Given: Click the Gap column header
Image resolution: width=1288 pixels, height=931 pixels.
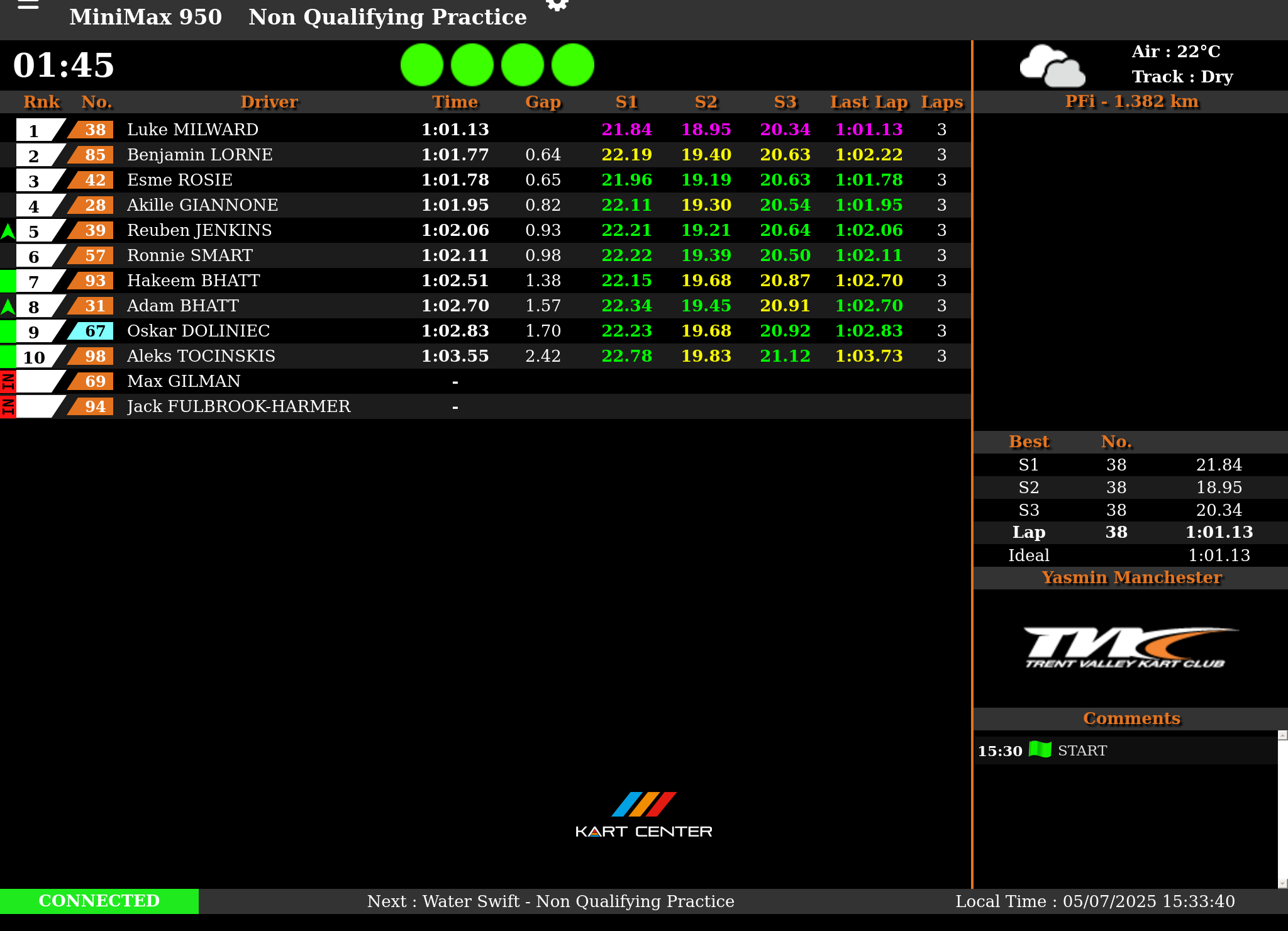Looking at the screenshot, I should click(x=543, y=102).
